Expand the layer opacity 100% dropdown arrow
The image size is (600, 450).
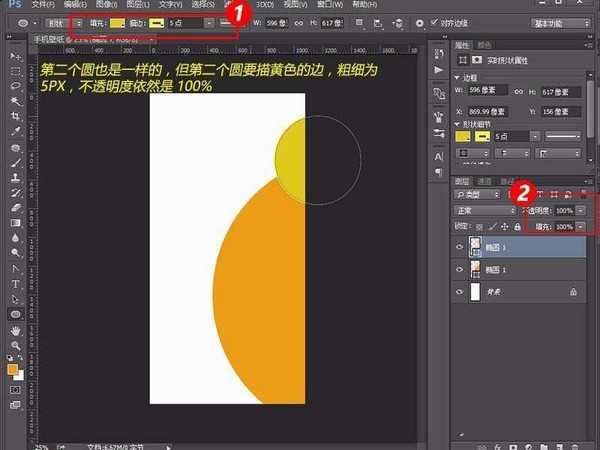581,211
